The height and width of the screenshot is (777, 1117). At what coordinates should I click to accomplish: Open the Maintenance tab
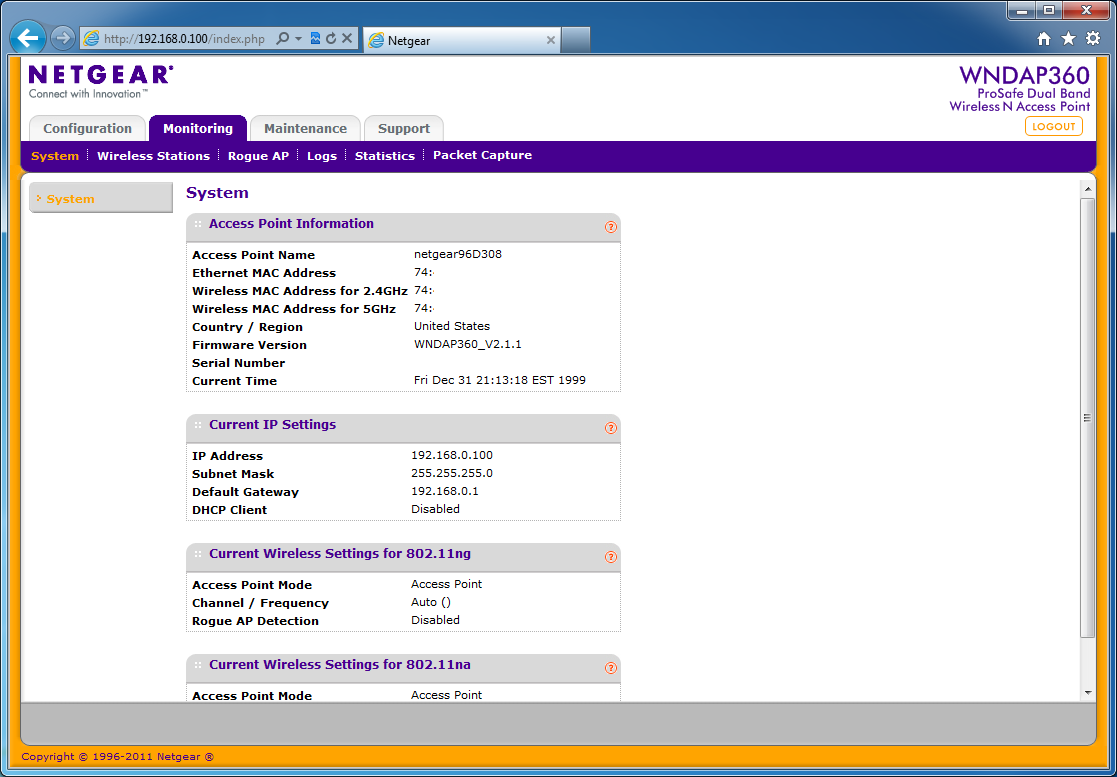pos(306,129)
